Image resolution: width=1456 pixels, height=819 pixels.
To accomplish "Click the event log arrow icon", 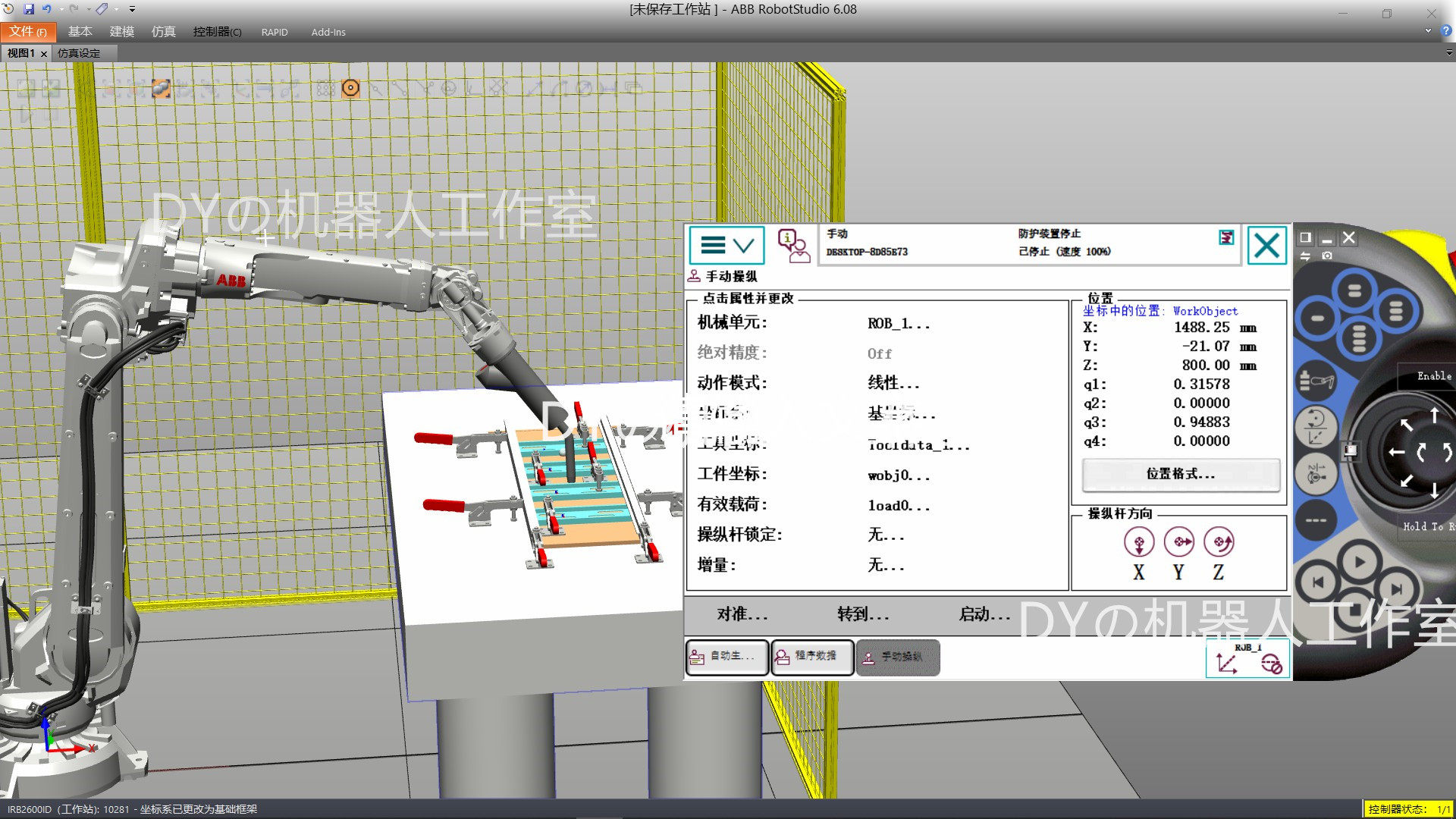I will [1226, 238].
